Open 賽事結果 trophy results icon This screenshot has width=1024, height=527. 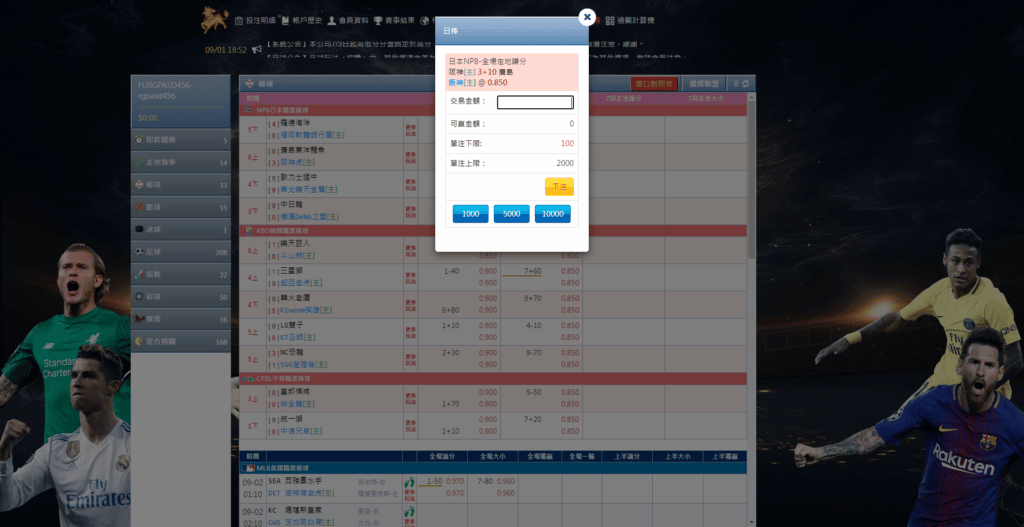377,20
